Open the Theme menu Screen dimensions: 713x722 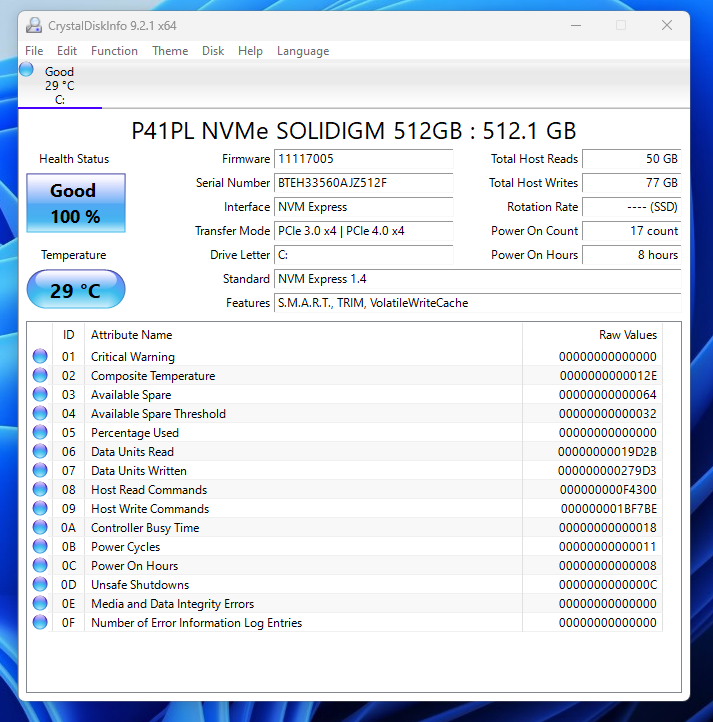tap(170, 51)
